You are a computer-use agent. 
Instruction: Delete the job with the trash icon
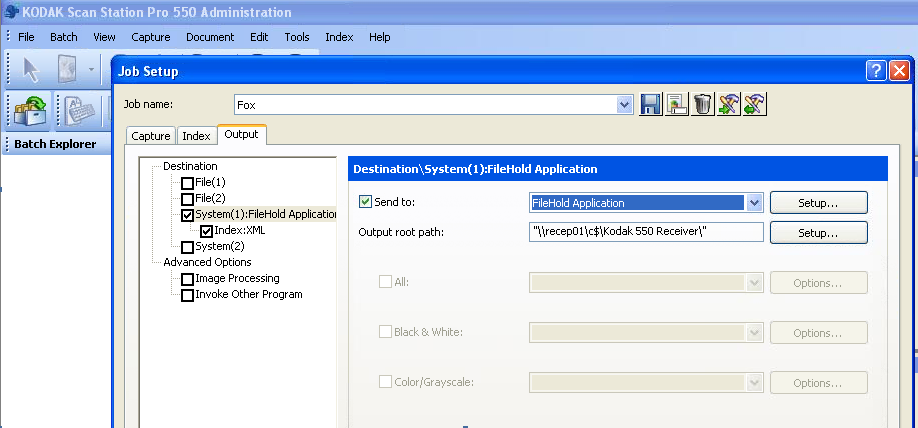coord(702,104)
